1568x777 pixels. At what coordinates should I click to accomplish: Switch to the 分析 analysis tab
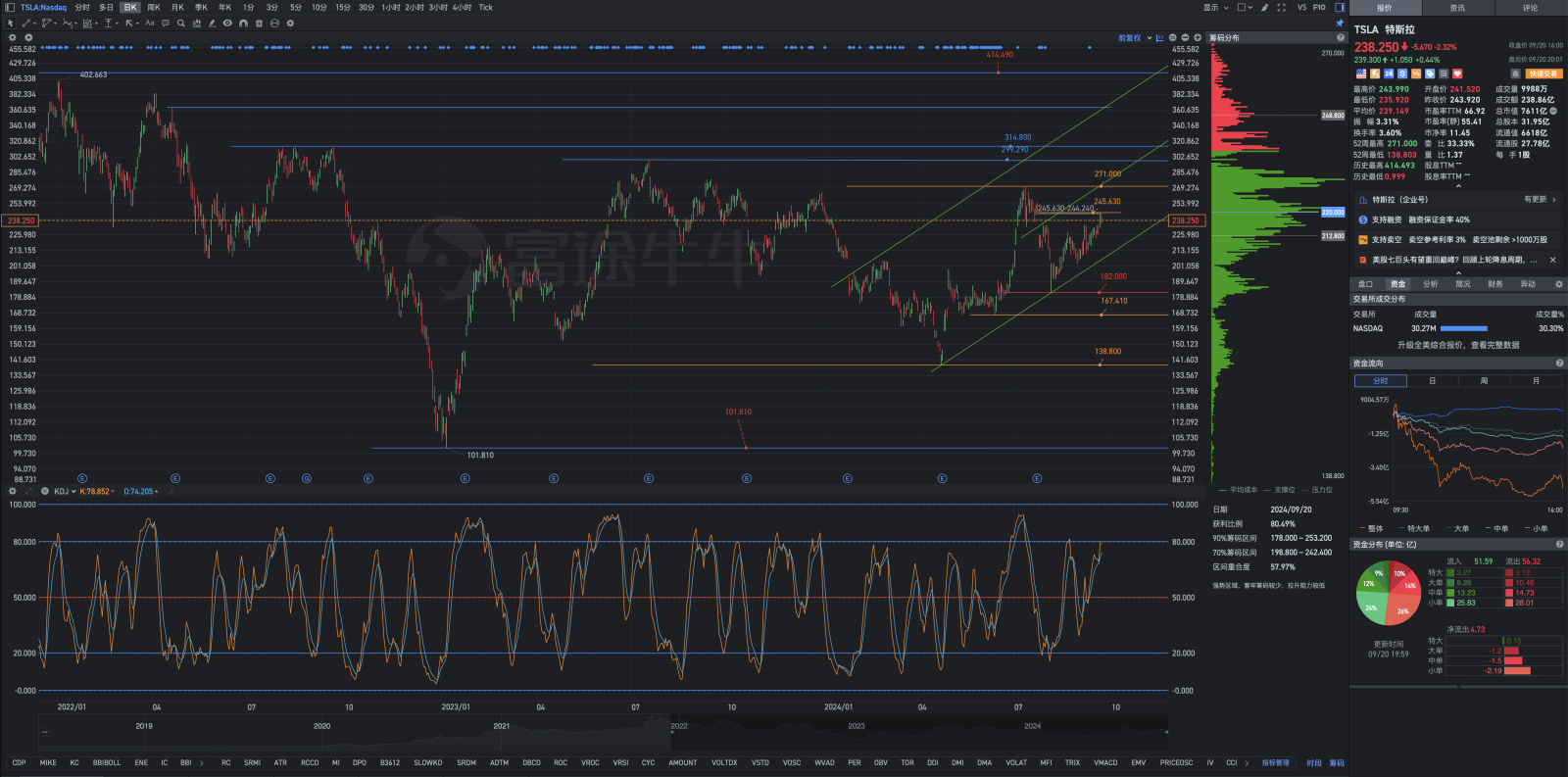pos(1430,284)
